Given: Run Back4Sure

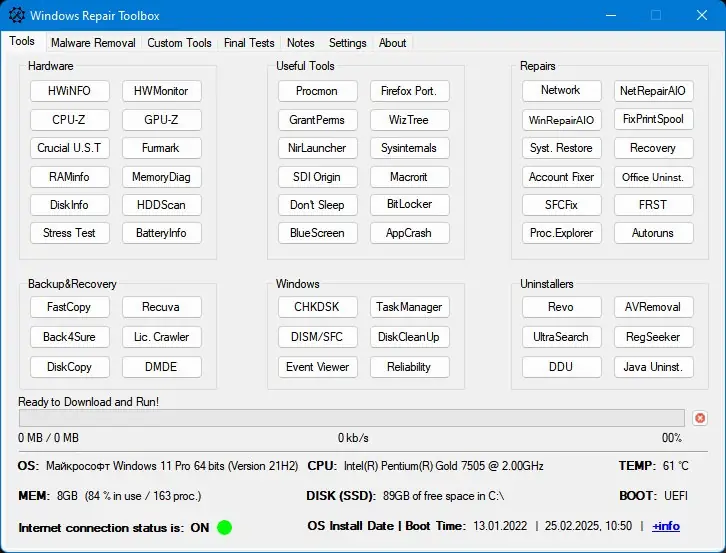Looking at the screenshot, I should (x=69, y=337).
